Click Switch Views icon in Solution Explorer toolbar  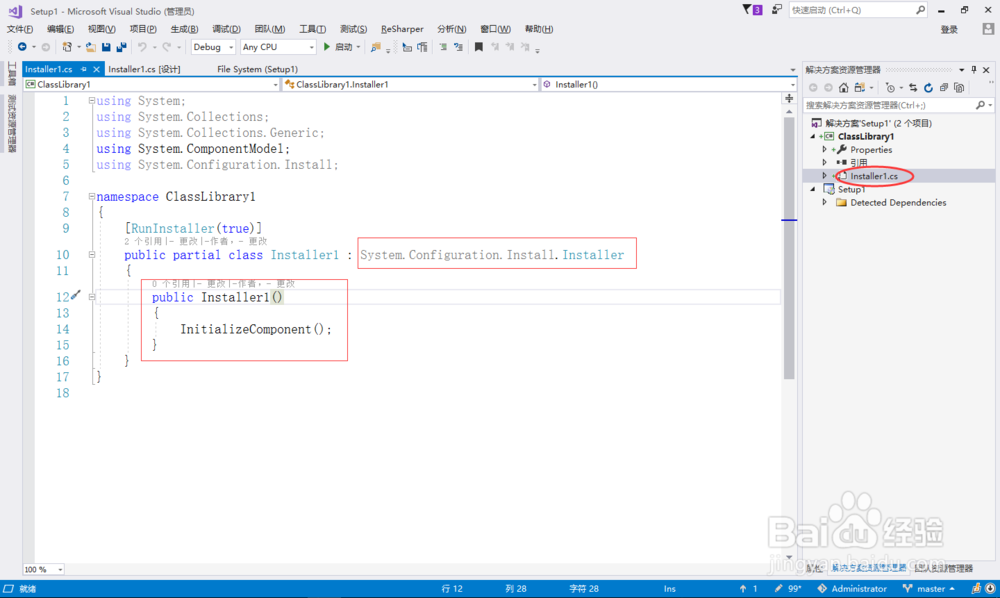pos(860,87)
